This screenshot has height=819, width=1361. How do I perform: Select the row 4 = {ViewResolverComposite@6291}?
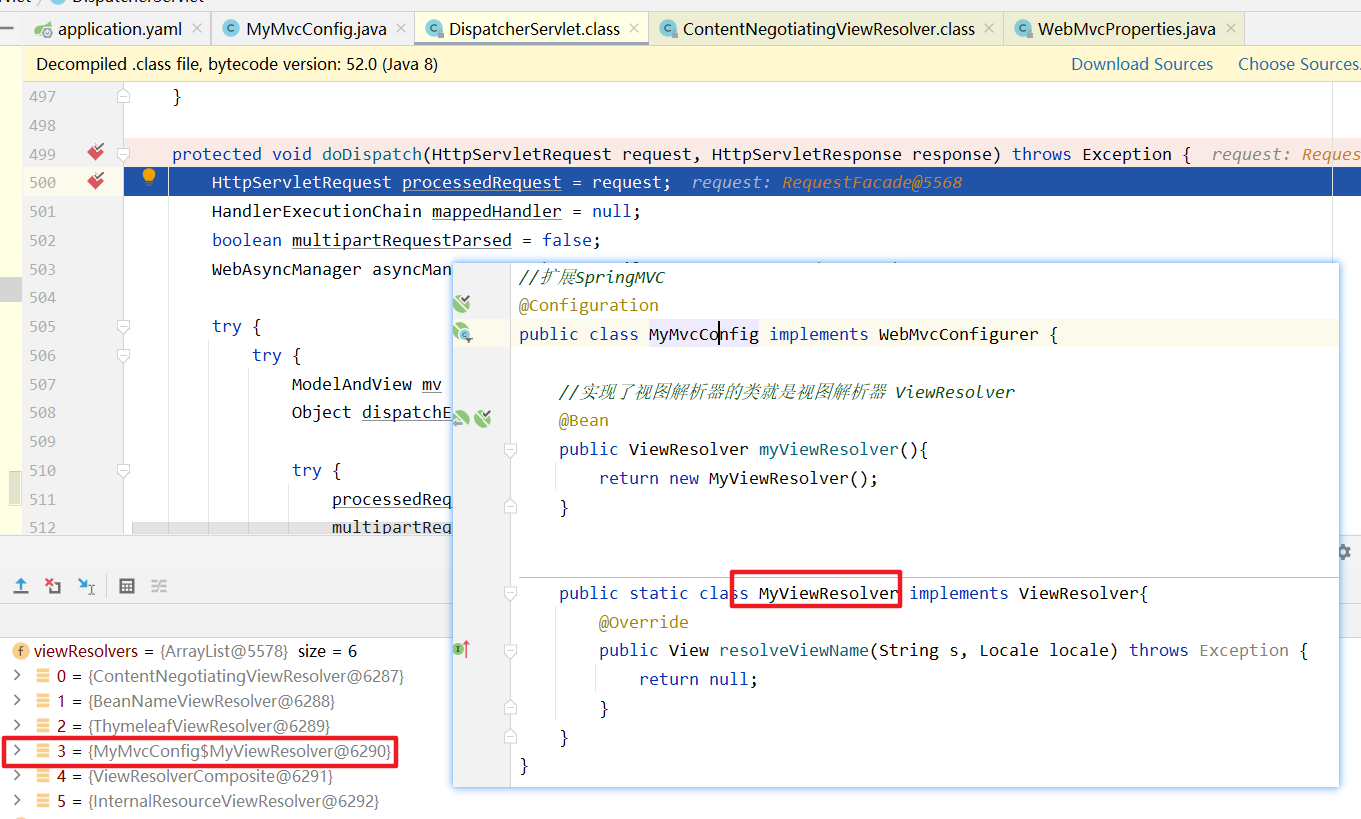point(226,775)
